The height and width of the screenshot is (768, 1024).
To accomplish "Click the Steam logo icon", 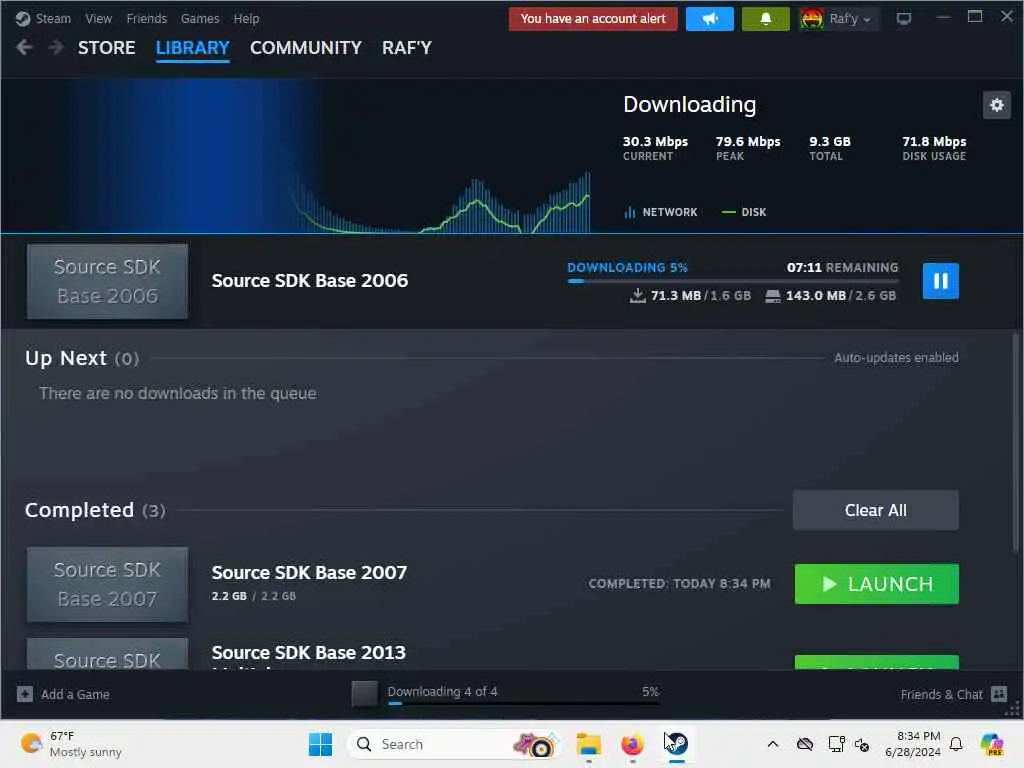I will (23, 19).
